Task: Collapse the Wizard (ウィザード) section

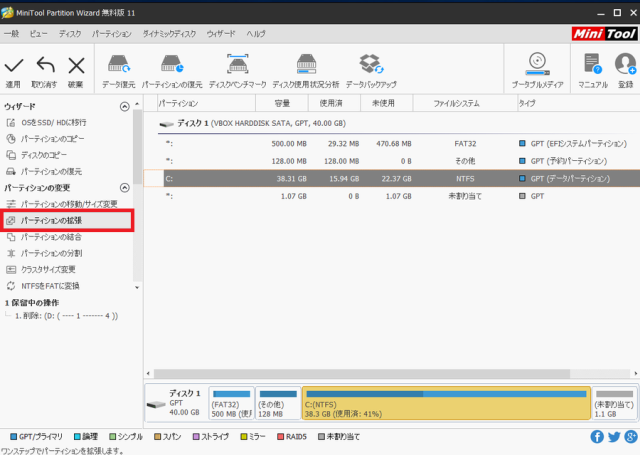Action: click(124, 107)
